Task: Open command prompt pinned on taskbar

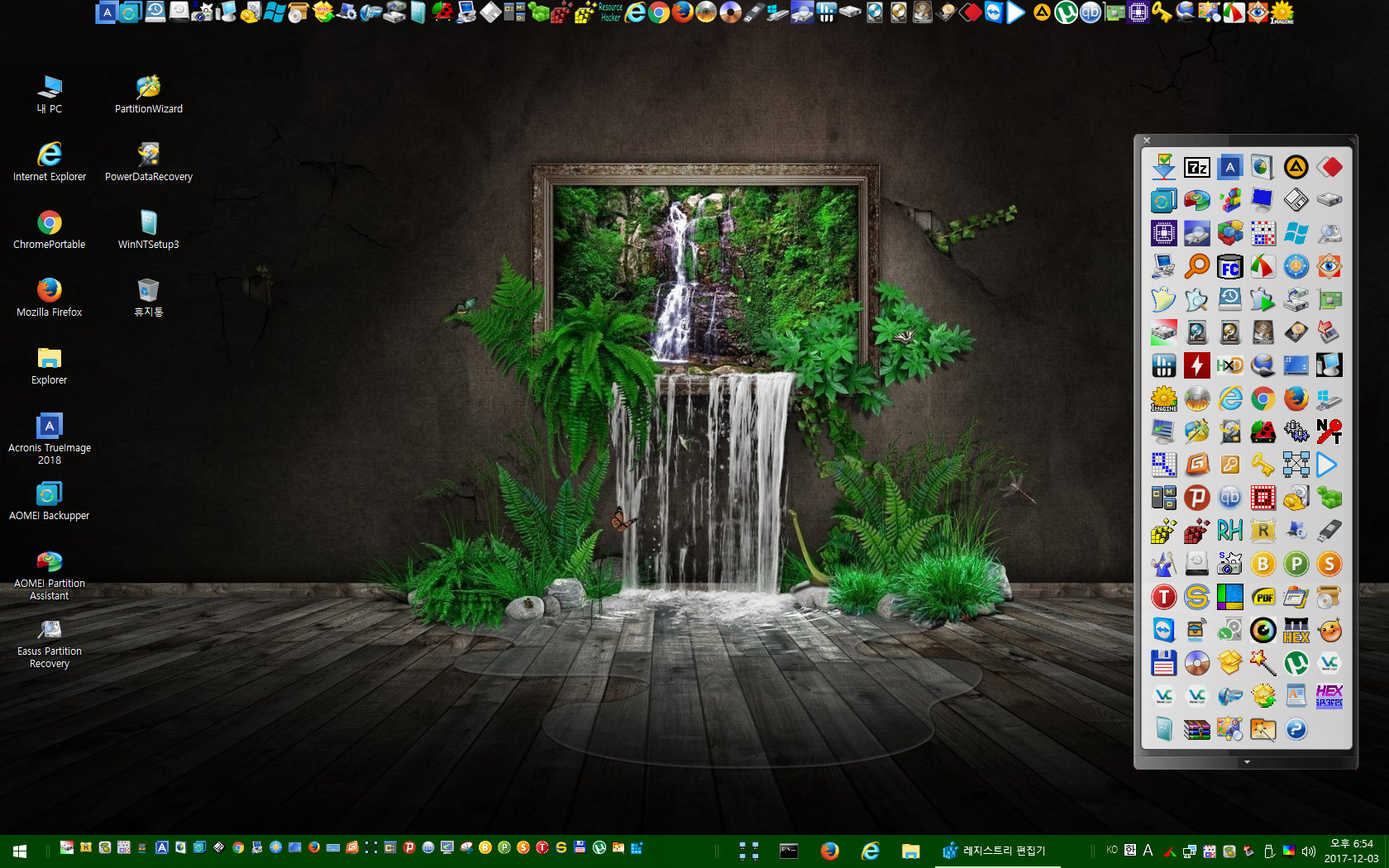Action: [789, 851]
